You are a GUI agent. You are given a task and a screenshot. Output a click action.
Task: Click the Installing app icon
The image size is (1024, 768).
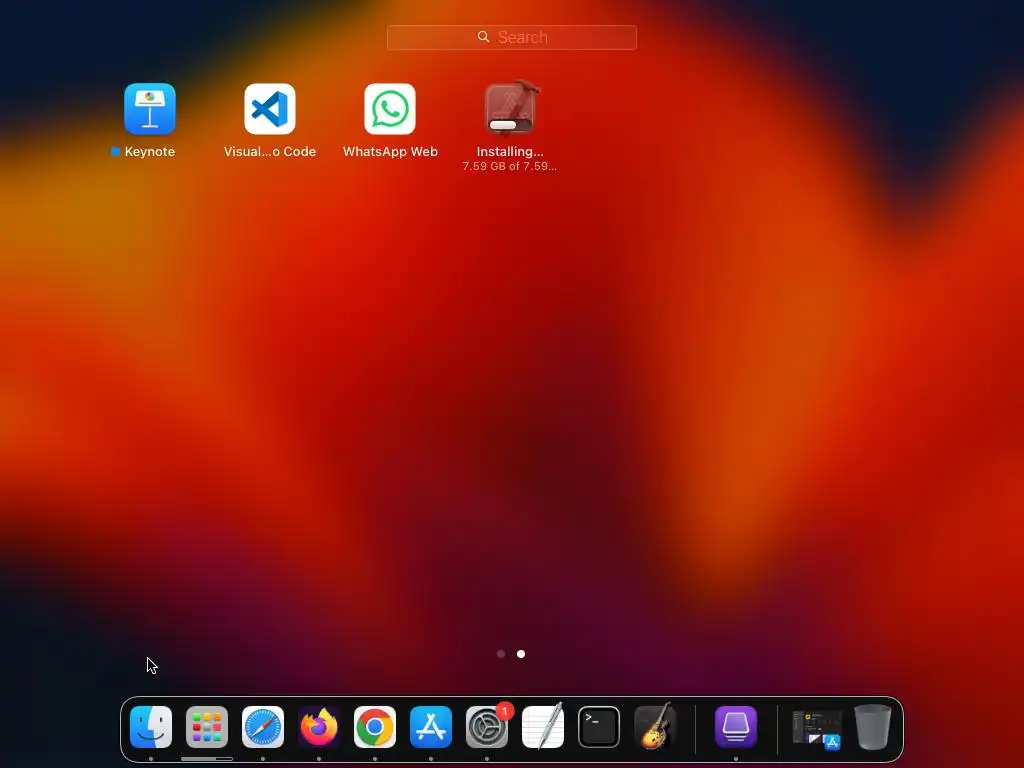[x=510, y=108]
